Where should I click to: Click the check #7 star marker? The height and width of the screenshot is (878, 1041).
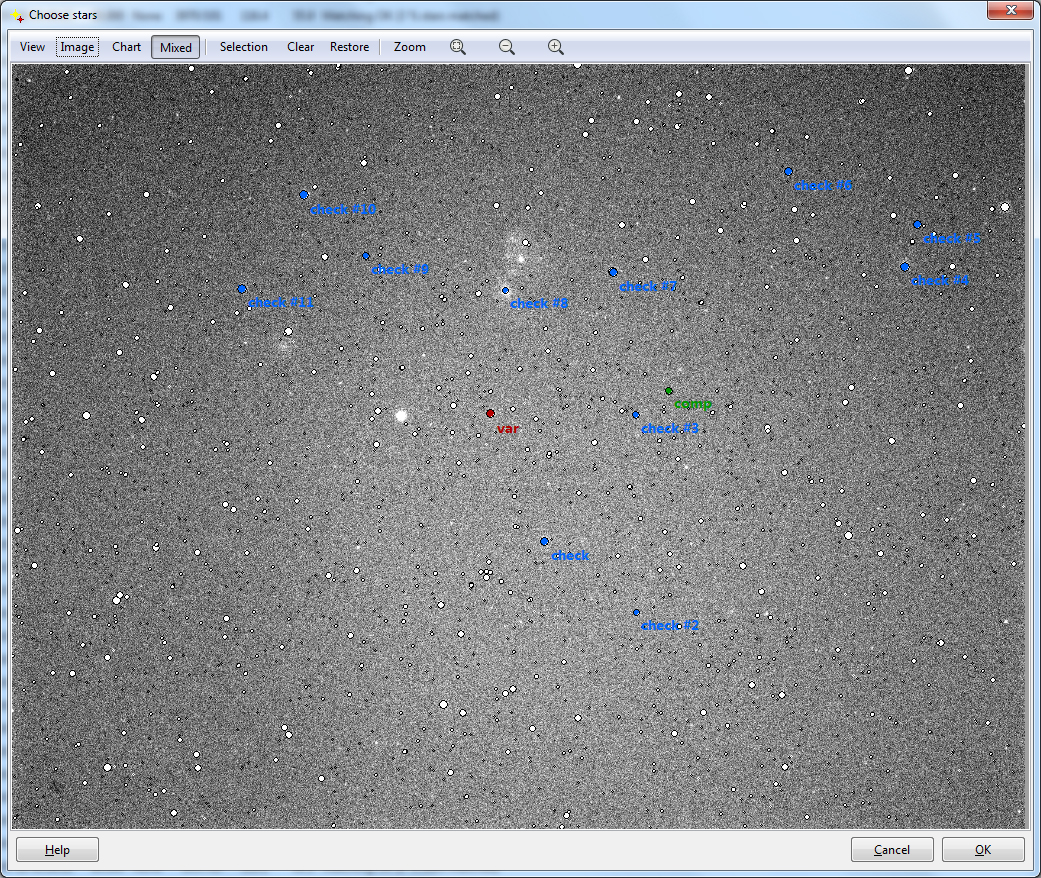pyautogui.click(x=613, y=272)
